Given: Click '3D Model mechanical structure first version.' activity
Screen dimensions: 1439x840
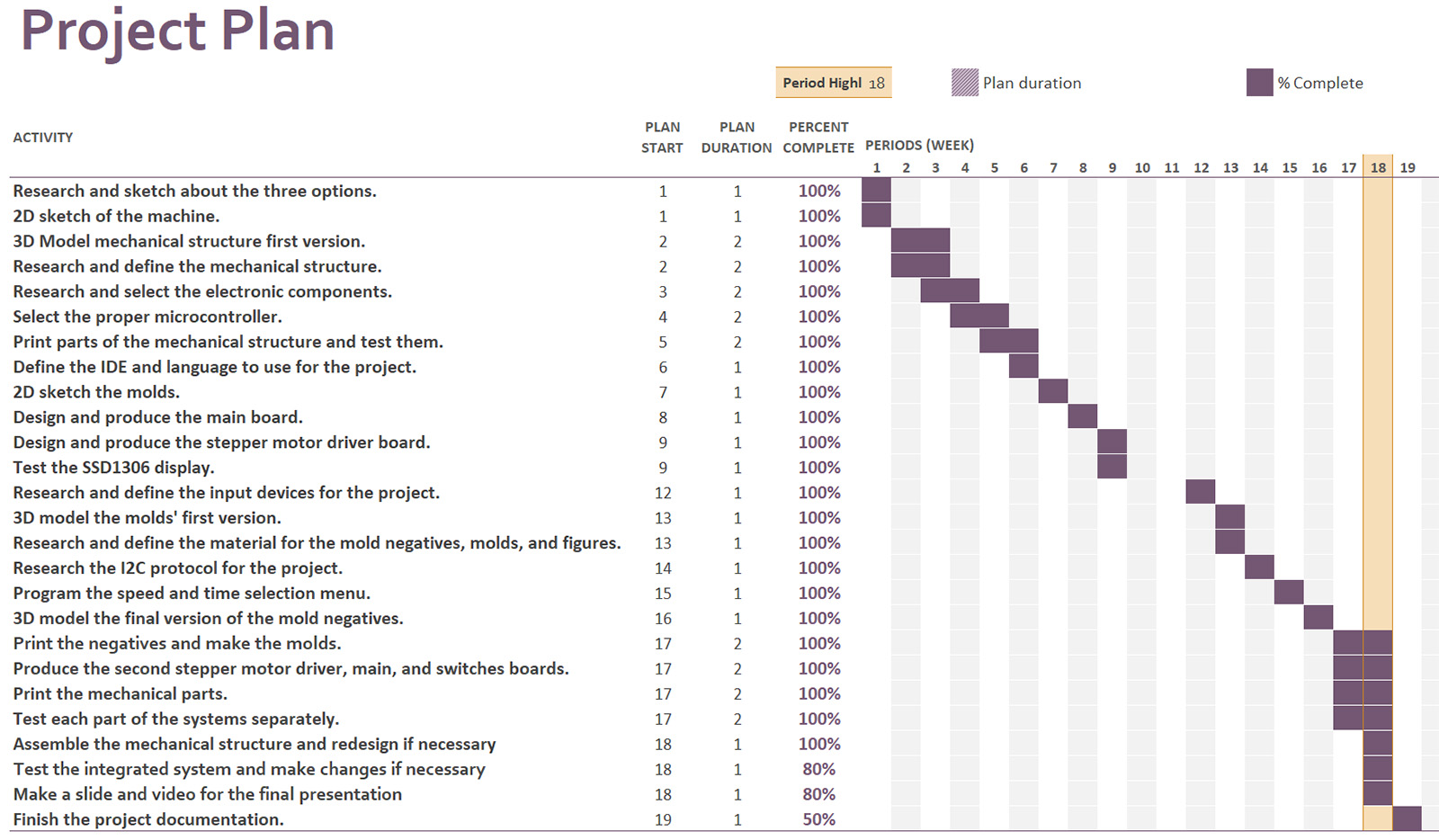Looking at the screenshot, I should [x=189, y=242].
